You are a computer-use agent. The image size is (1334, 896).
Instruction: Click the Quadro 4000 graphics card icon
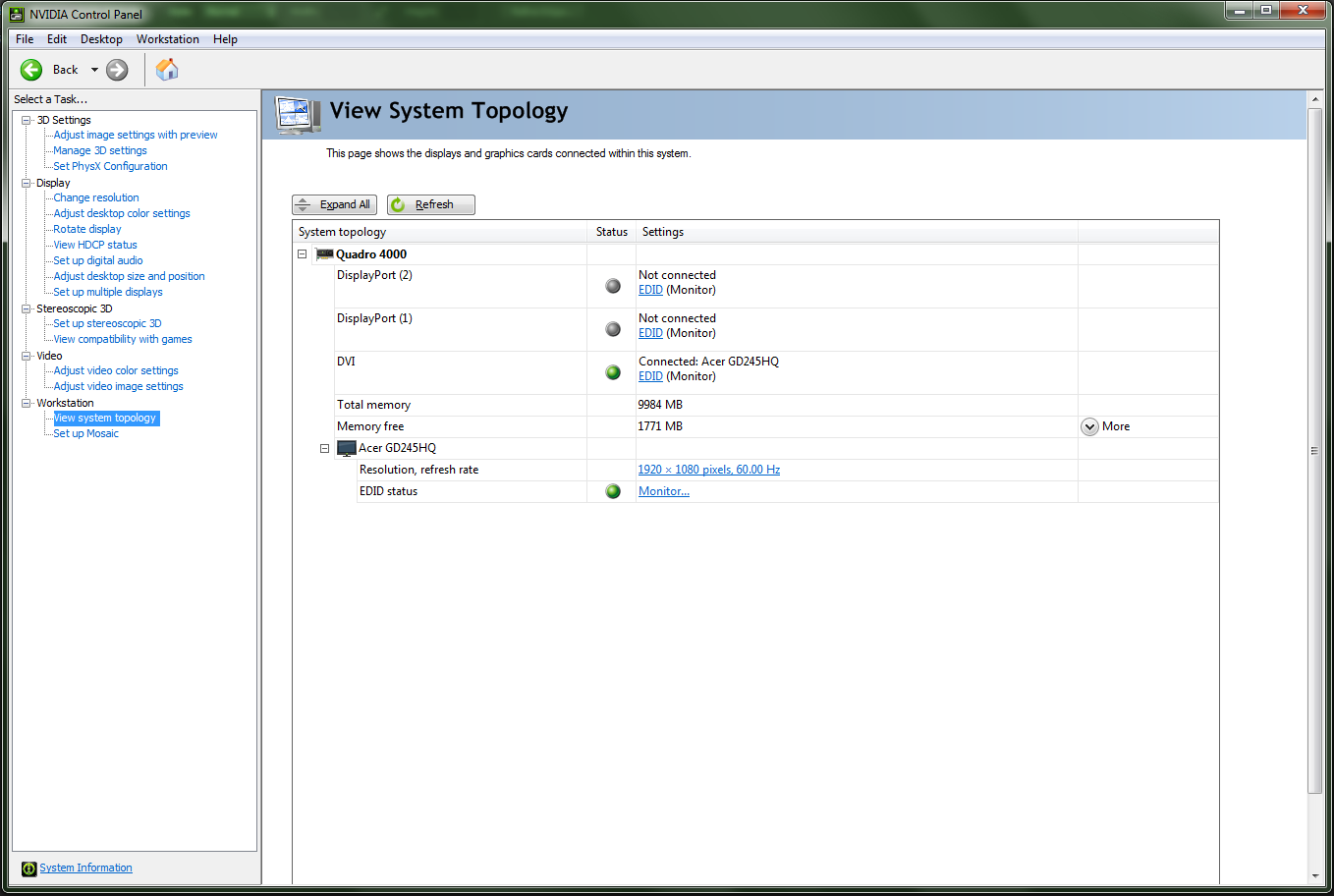[324, 254]
